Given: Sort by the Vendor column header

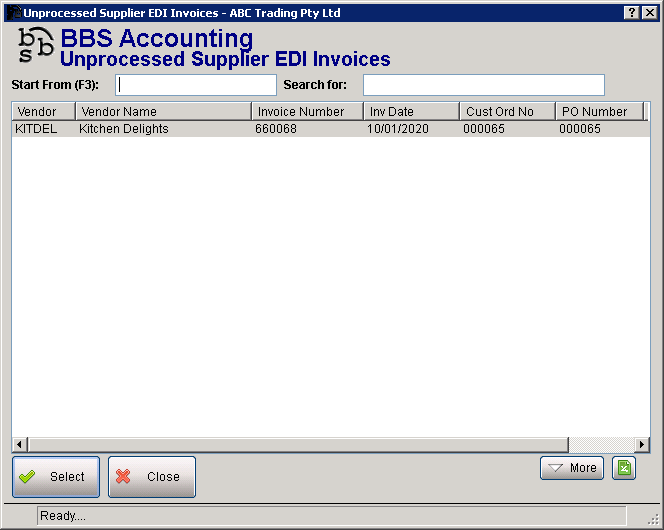Looking at the screenshot, I should [43, 112].
